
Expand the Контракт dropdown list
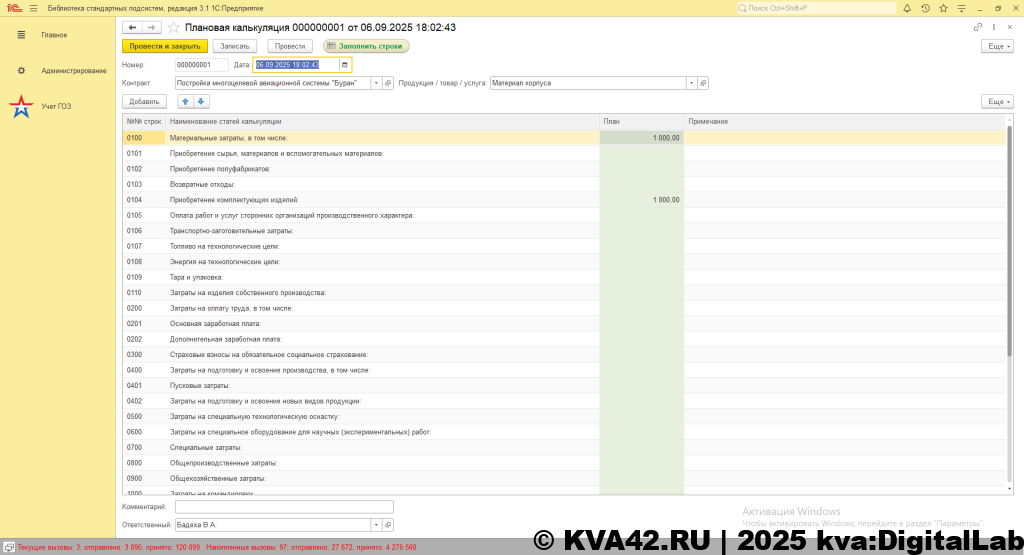[x=376, y=83]
